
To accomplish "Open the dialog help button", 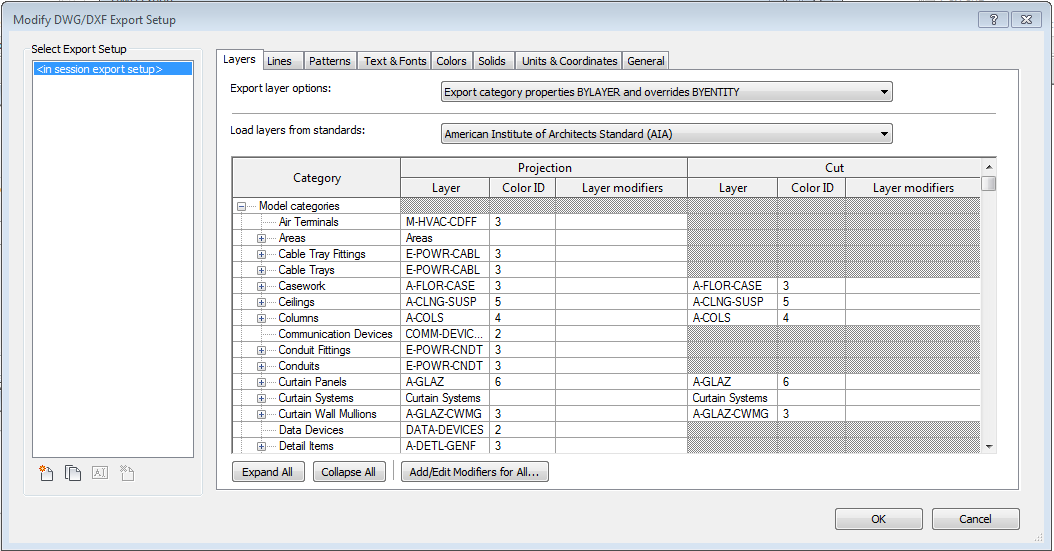I will point(994,19).
